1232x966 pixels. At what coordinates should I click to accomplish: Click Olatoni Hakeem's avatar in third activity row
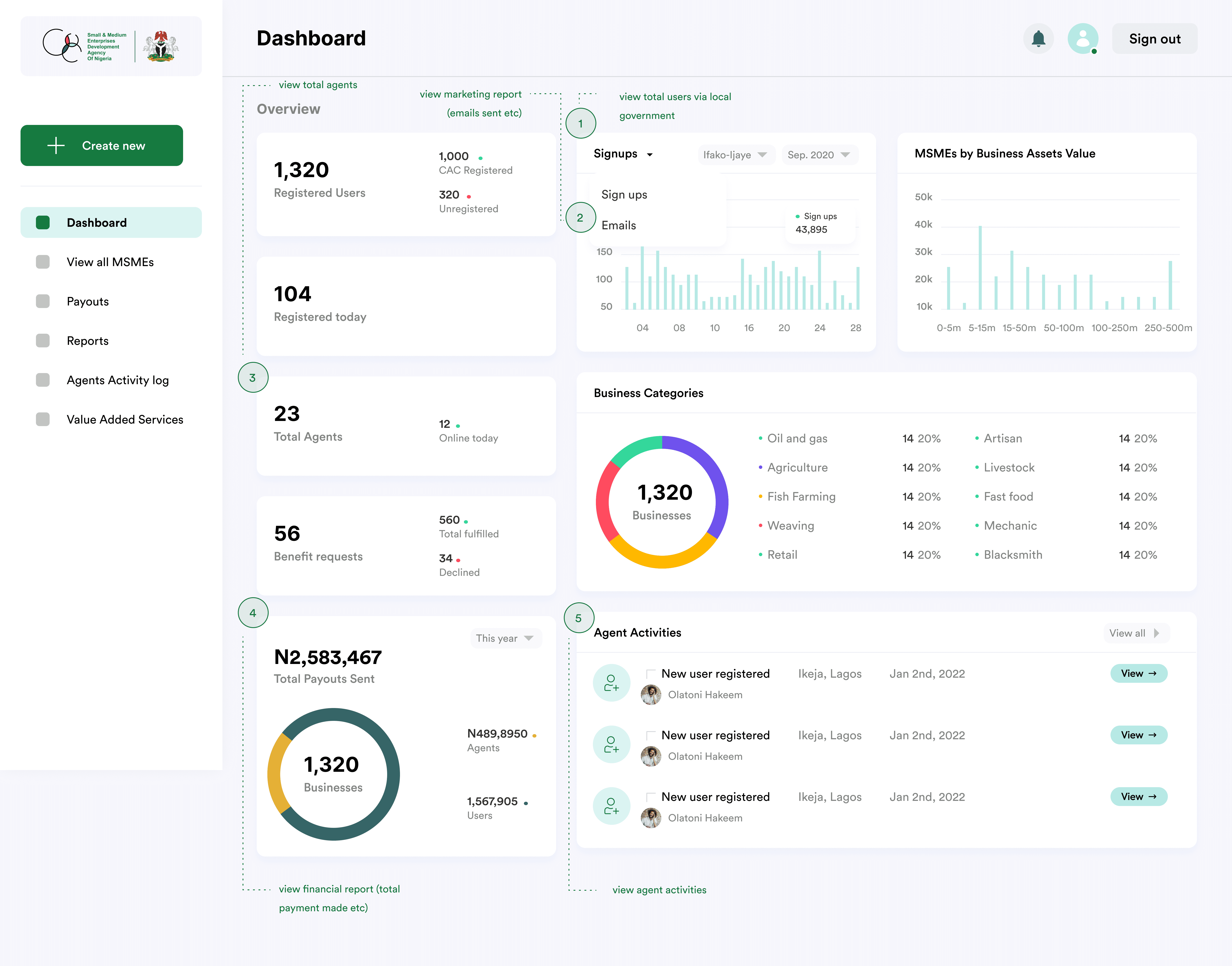pyautogui.click(x=651, y=818)
